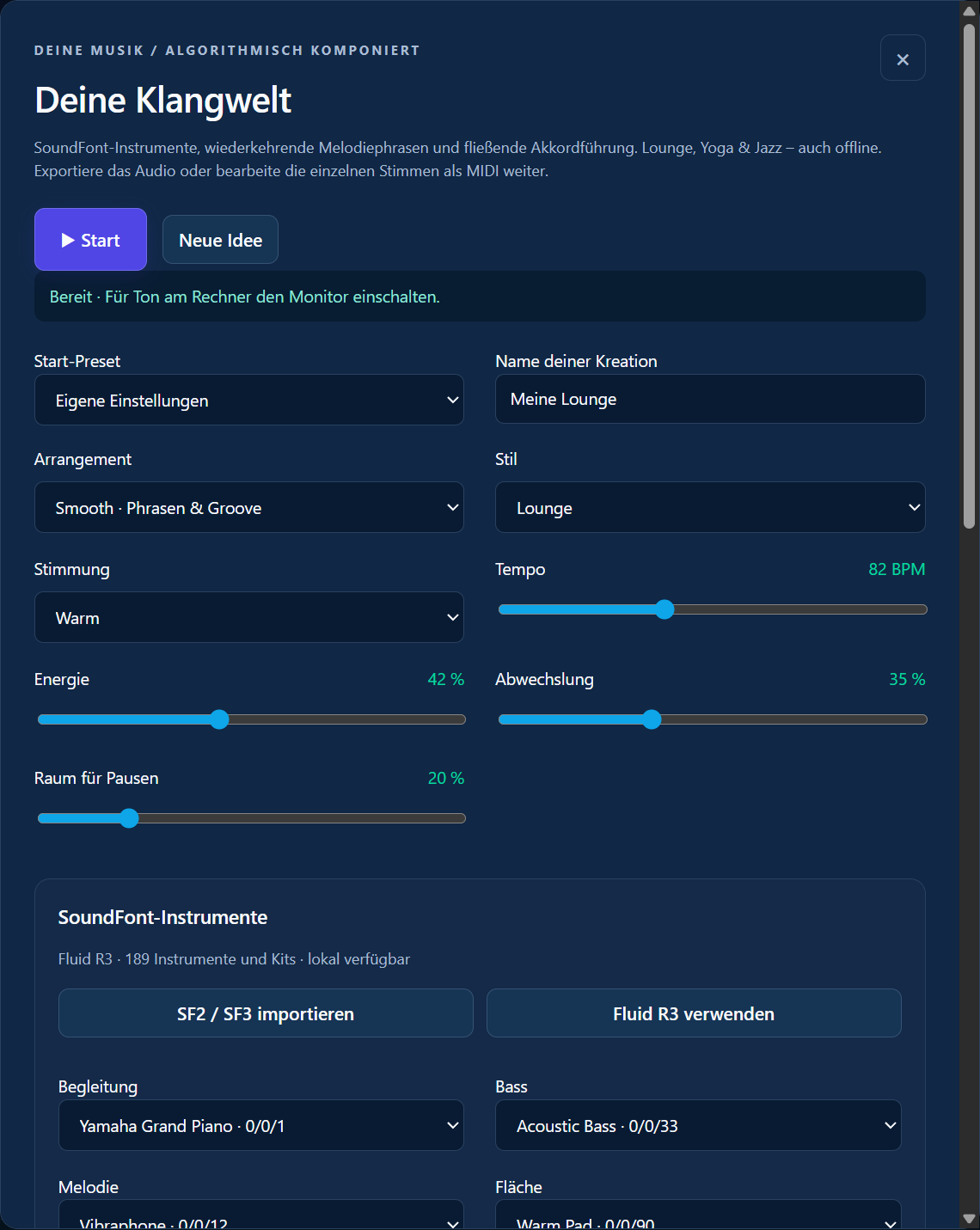This screenshot has width=980, height=1230.
Task: Click the "Fluid R3 · 189 Instrumente" info line
Action: (x=234, y=958)
